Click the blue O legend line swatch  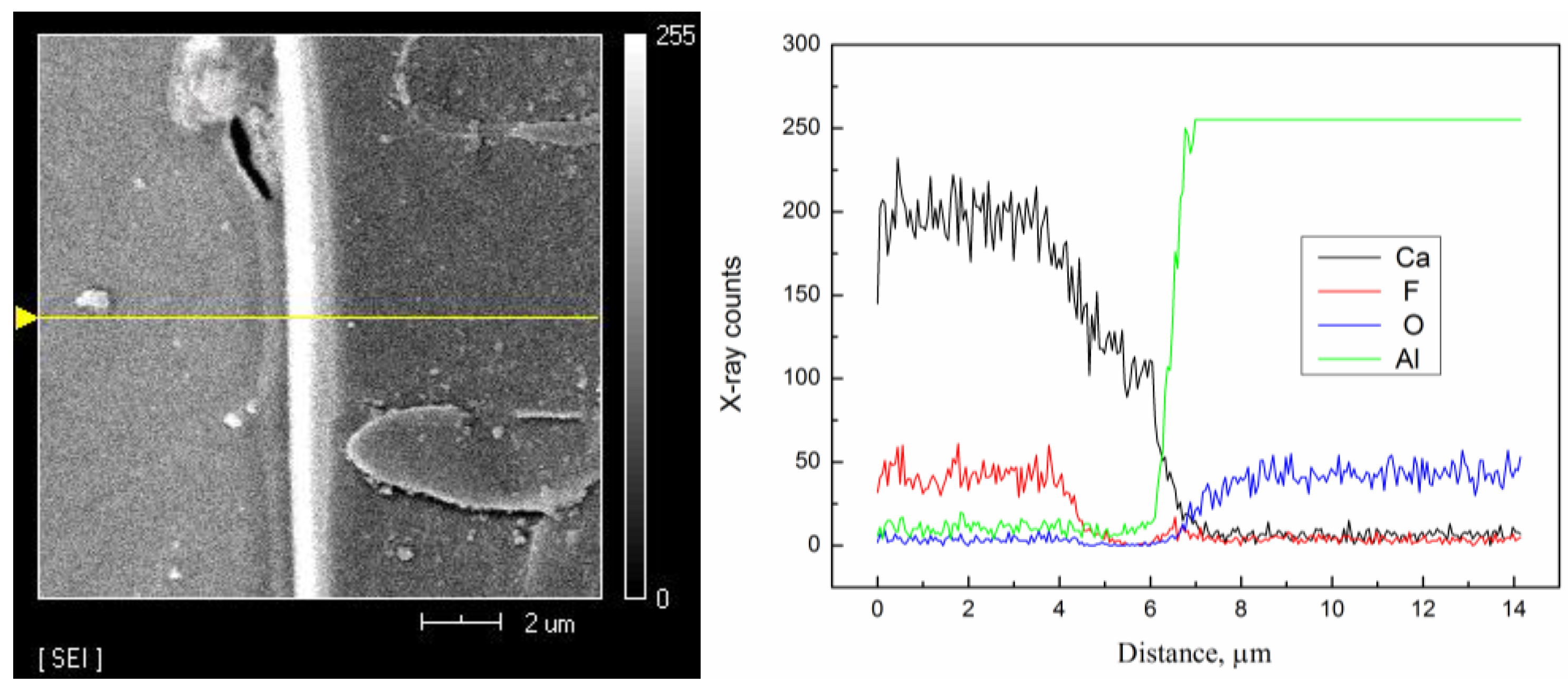point(1349,325)
